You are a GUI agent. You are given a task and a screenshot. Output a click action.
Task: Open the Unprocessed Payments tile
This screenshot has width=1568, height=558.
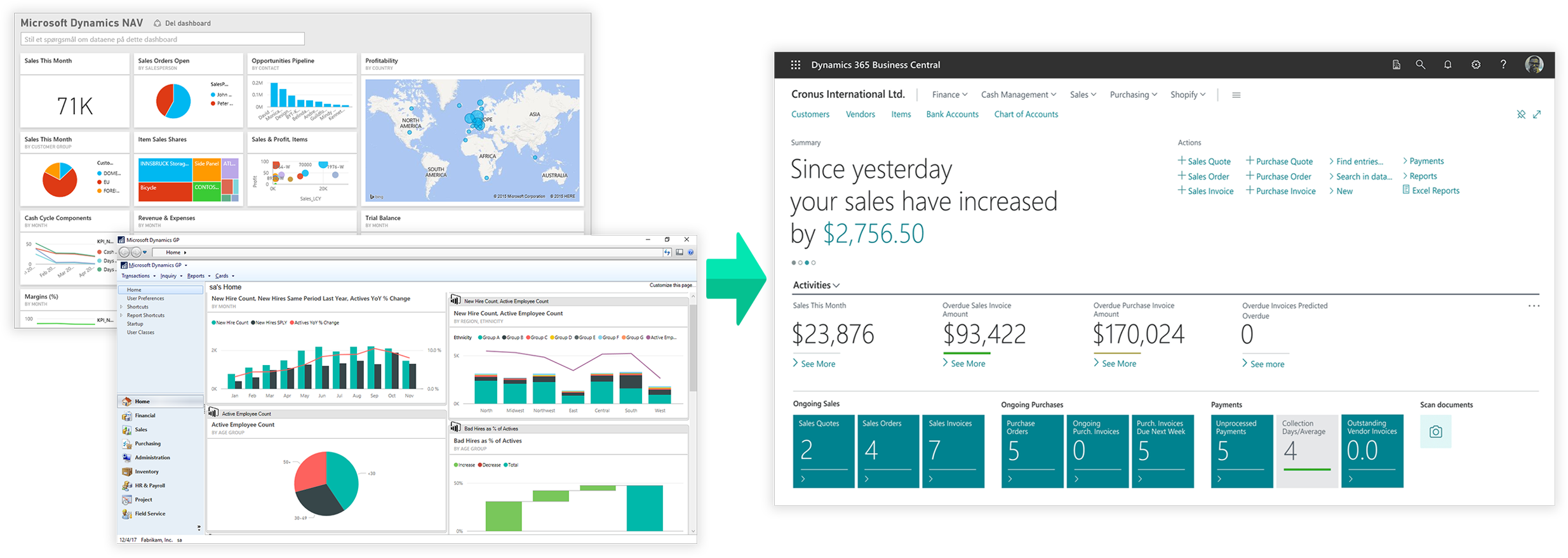tap(1242, 451)
